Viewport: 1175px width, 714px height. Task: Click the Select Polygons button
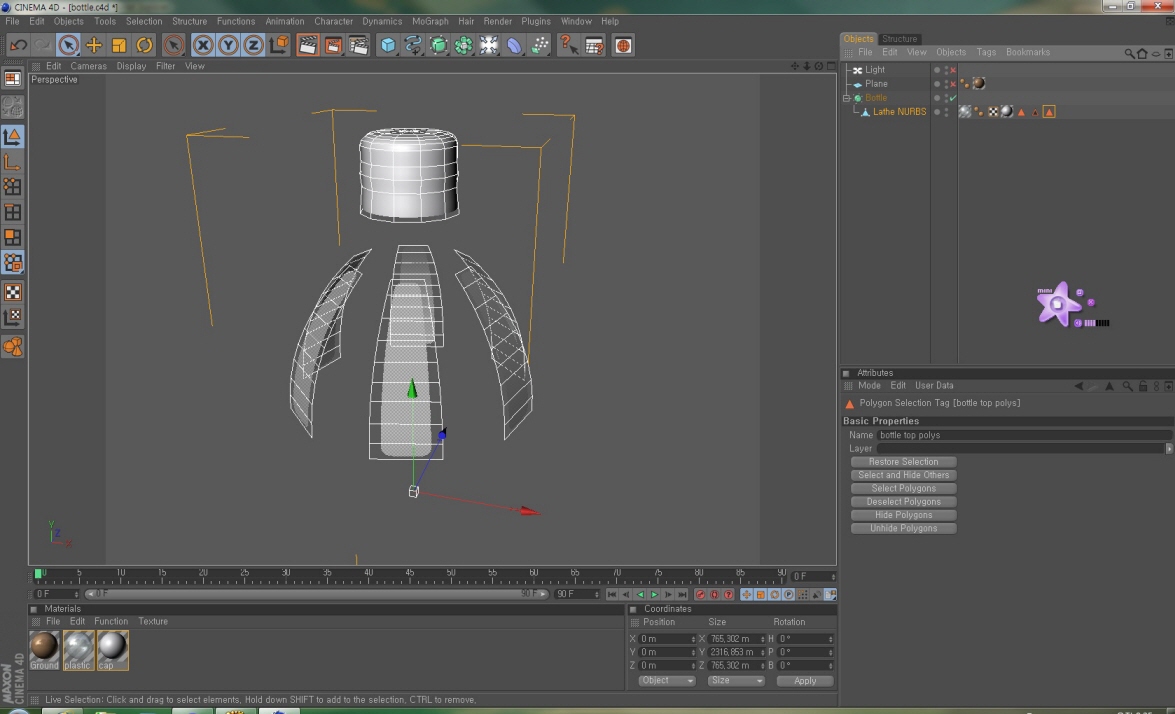point(904,488)
